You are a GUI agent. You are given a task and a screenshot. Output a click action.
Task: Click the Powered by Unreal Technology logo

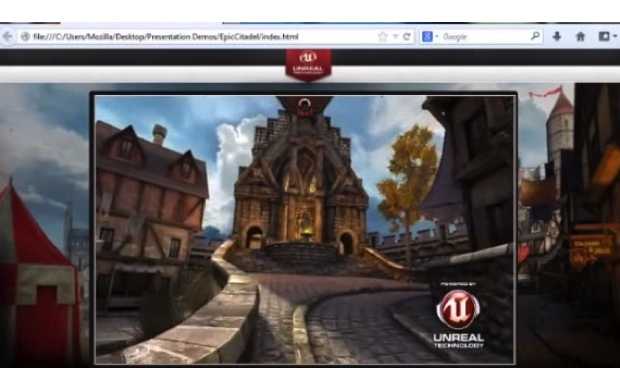458,315
